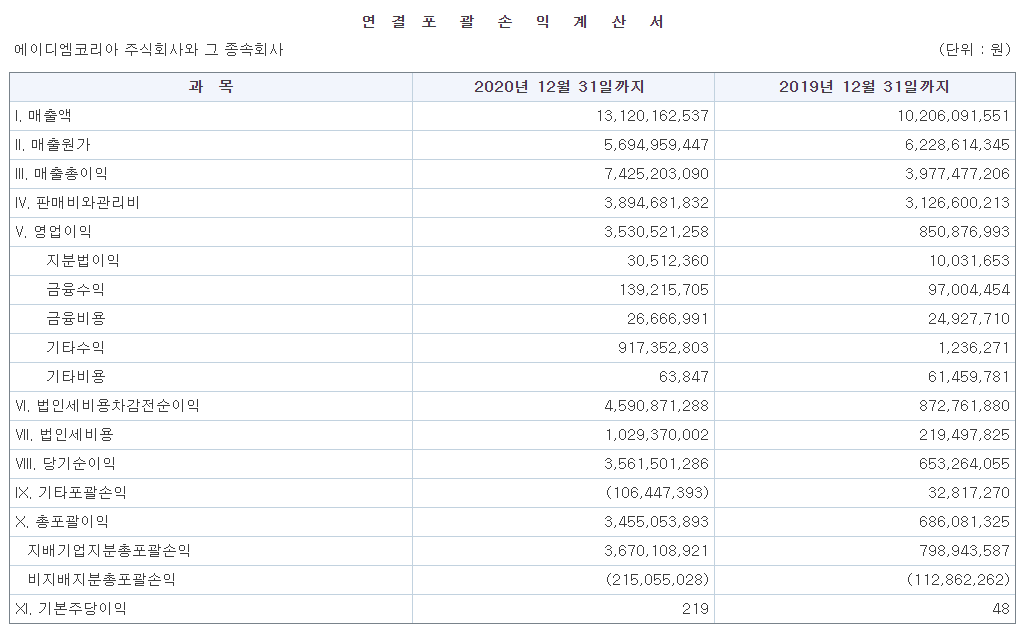Viewport: 1026px width, 636px height.
Task: Click the value (215,055,028)
Action: (x=658, y=580)
